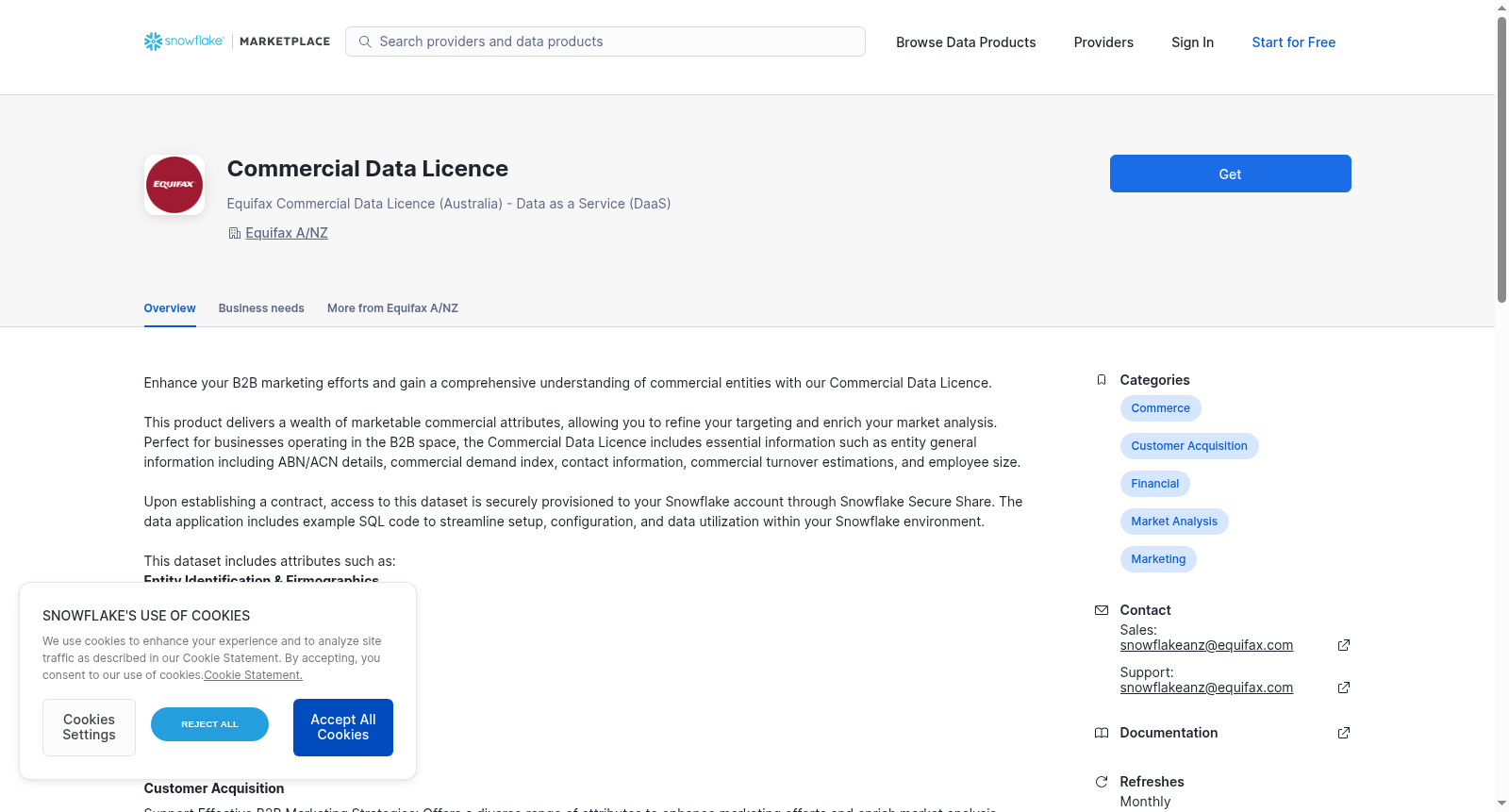Viewport: 1509px width, 812px height.
Task: Click the SNOWFLAKE'S USE OF COOKIES heading
Action: (x=146, y=616)
